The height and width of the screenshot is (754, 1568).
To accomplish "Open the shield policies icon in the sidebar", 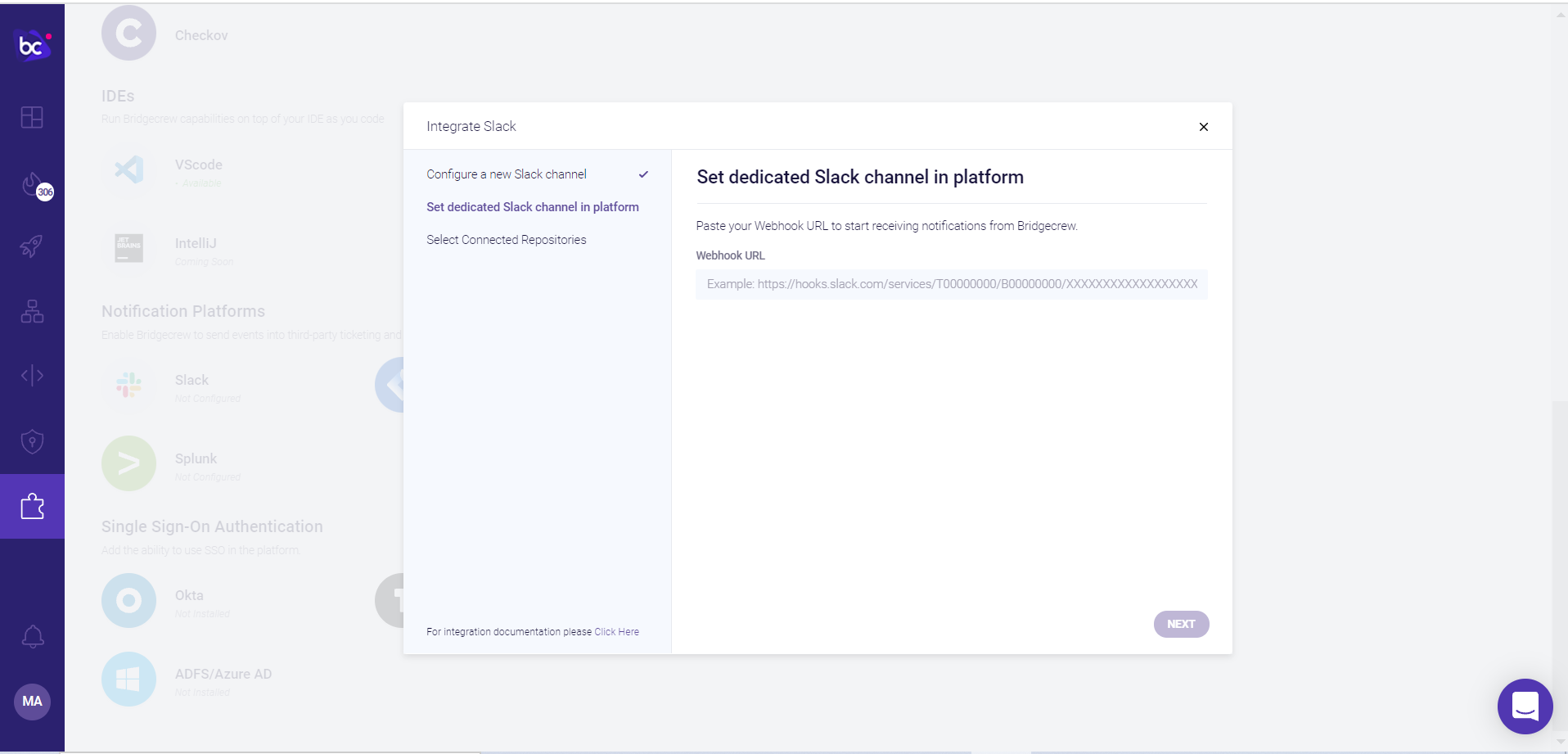I will click(32, 441).
